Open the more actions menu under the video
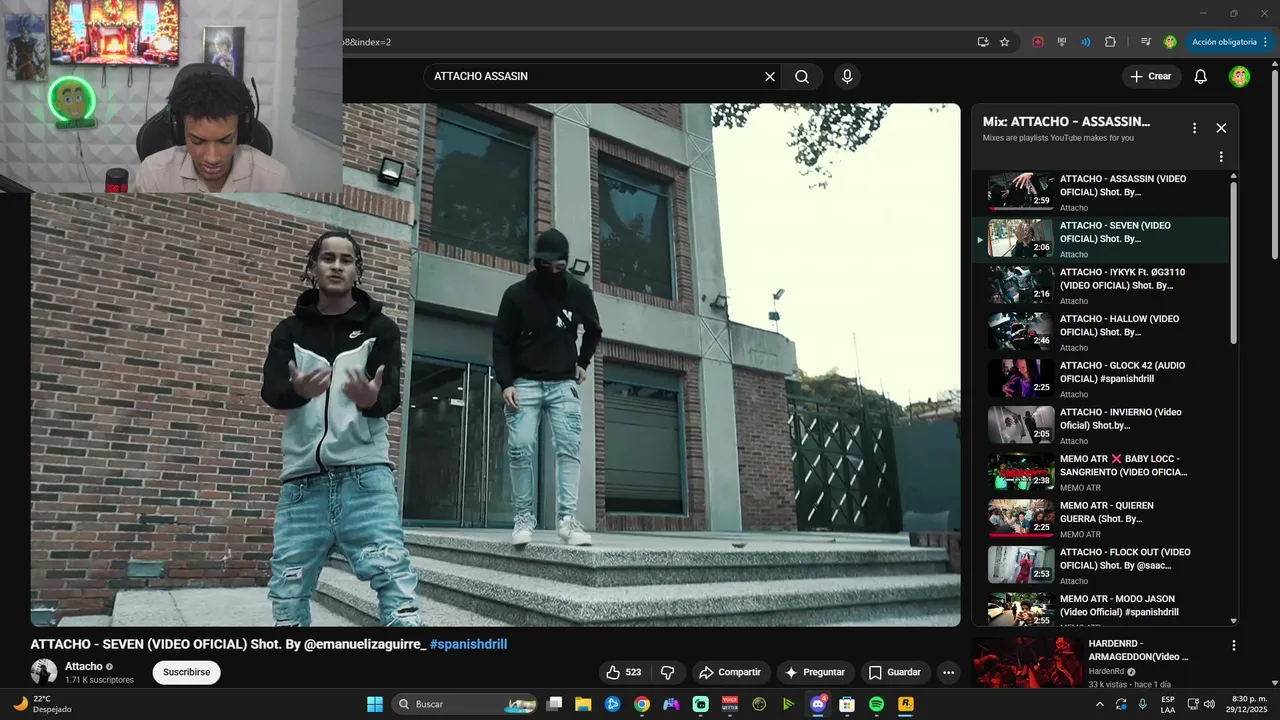1280x720 pixels. [x=948, y=672]
